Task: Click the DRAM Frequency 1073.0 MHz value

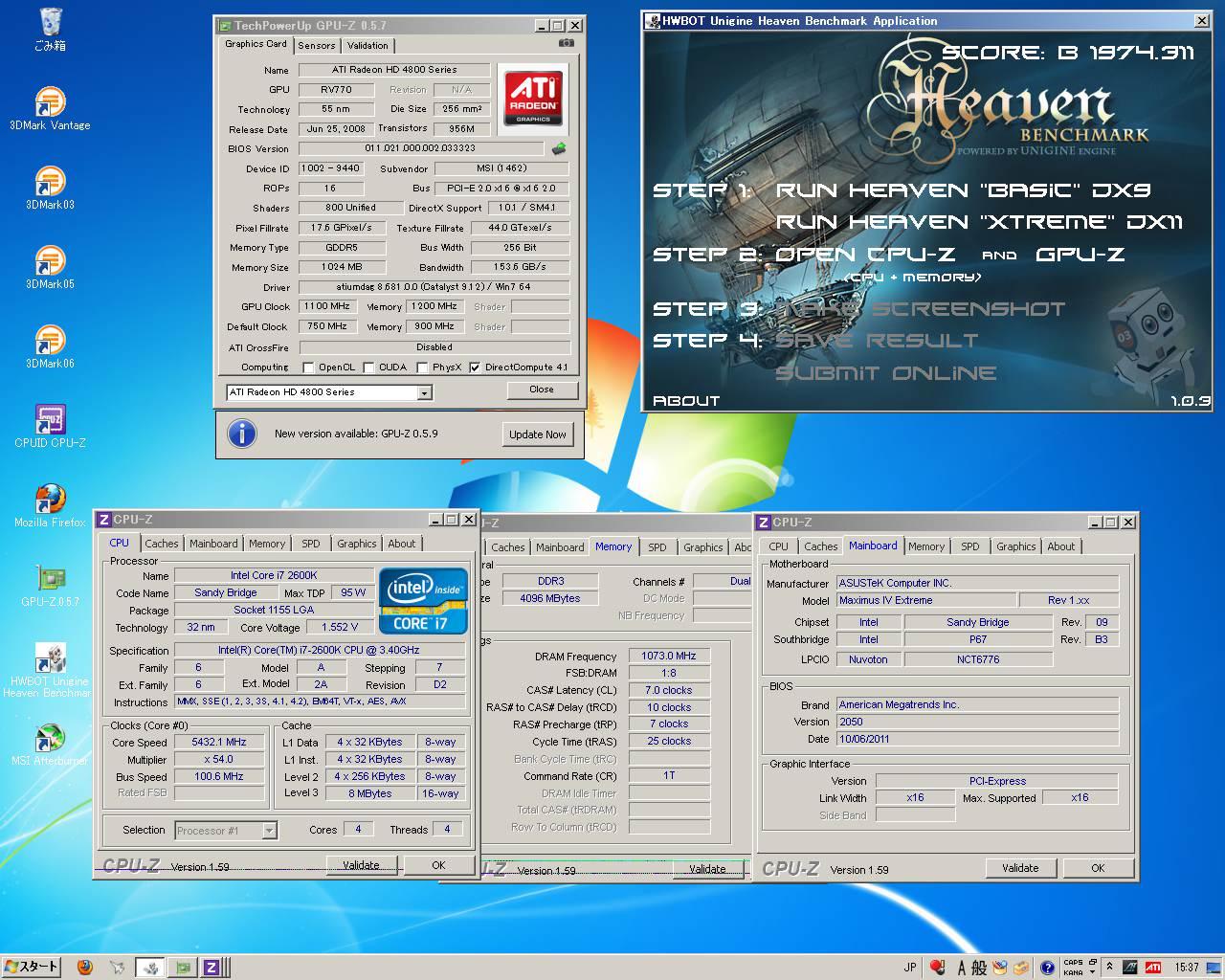Action: [x=669, y=657]
